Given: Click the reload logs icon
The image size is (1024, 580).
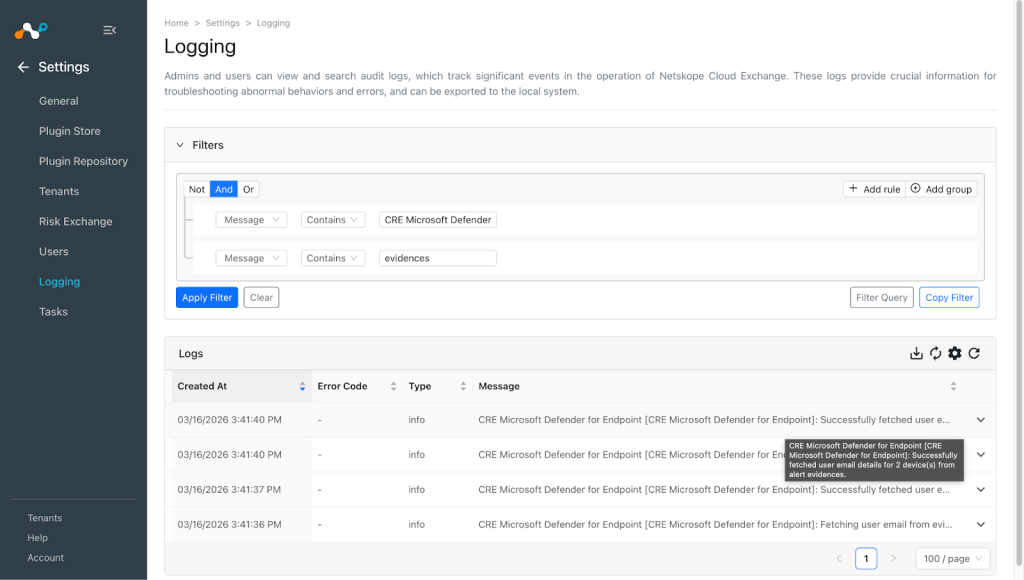Looking at the screenshot, I should [974, 353].
